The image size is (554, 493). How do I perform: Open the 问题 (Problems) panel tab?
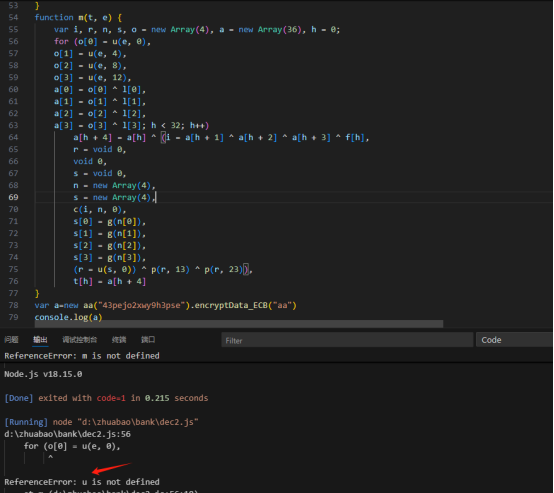point(11,340)
